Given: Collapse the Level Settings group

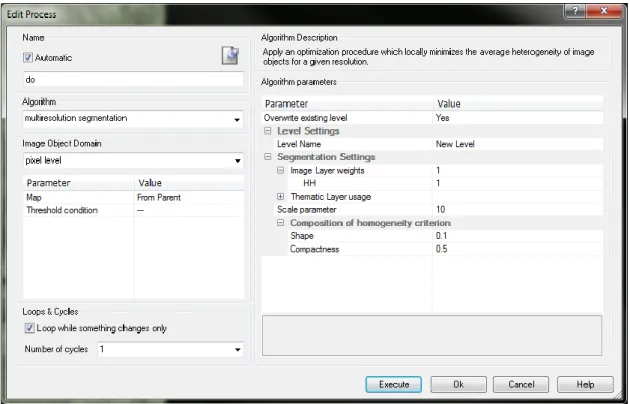Looking at the screenshot, I should click(268, 131).
